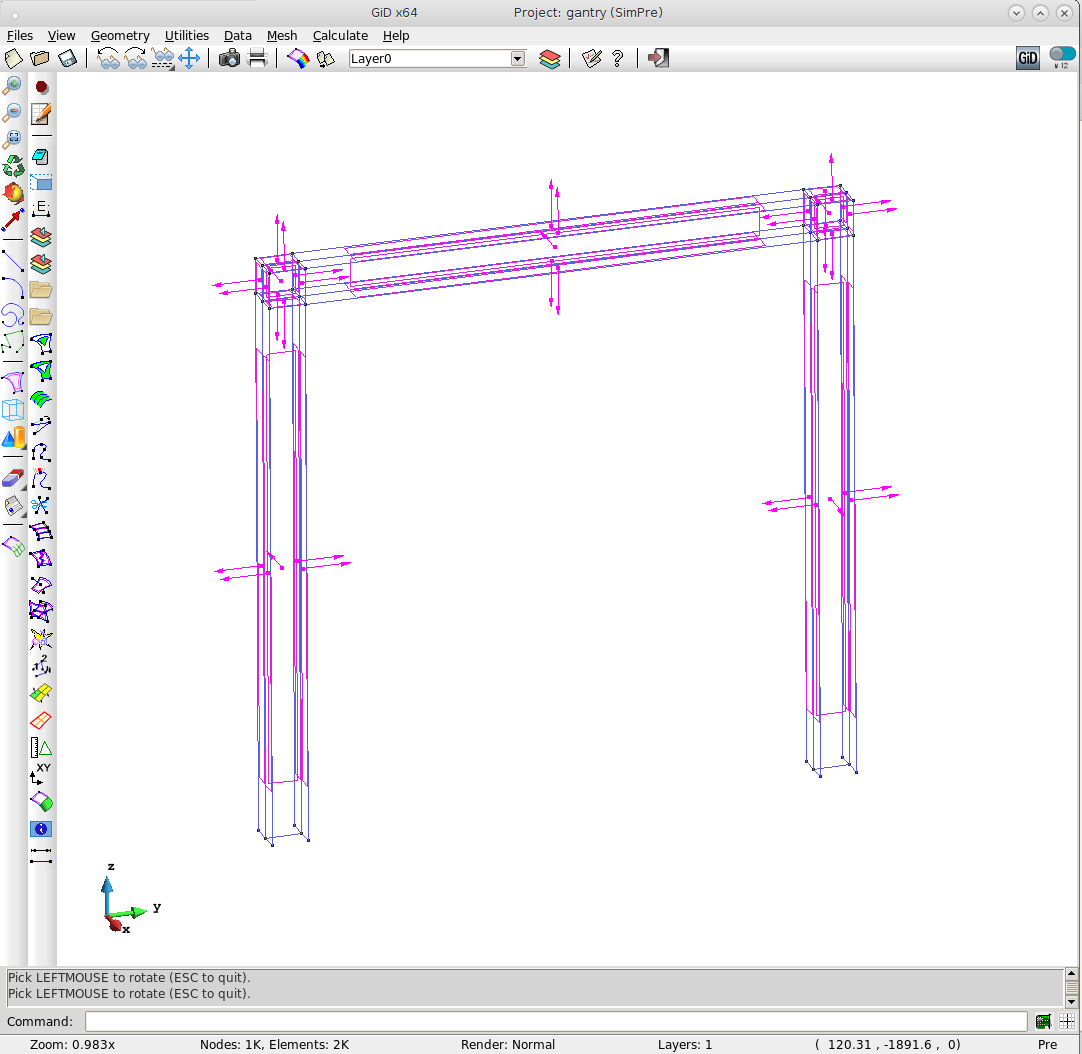Click the zoom out magnifier icon
The width and height of the screenshot is (1082, 1054).
13,112
